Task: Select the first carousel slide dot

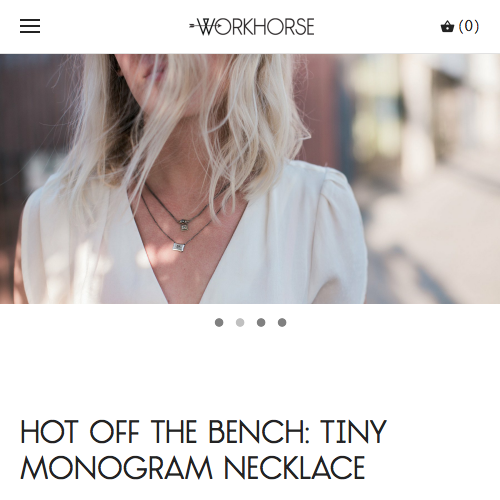Action: pos(219,322)
